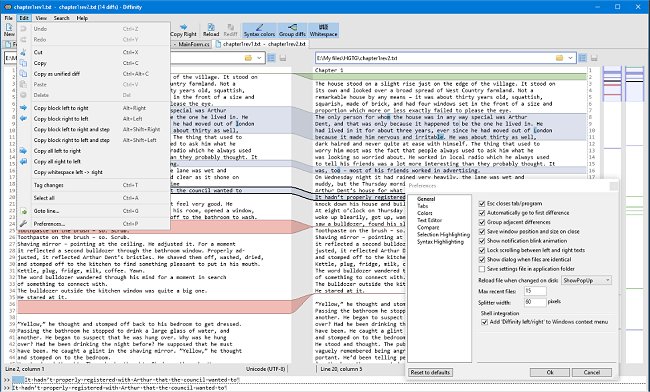Click the right pane browse folder icon

560,58
